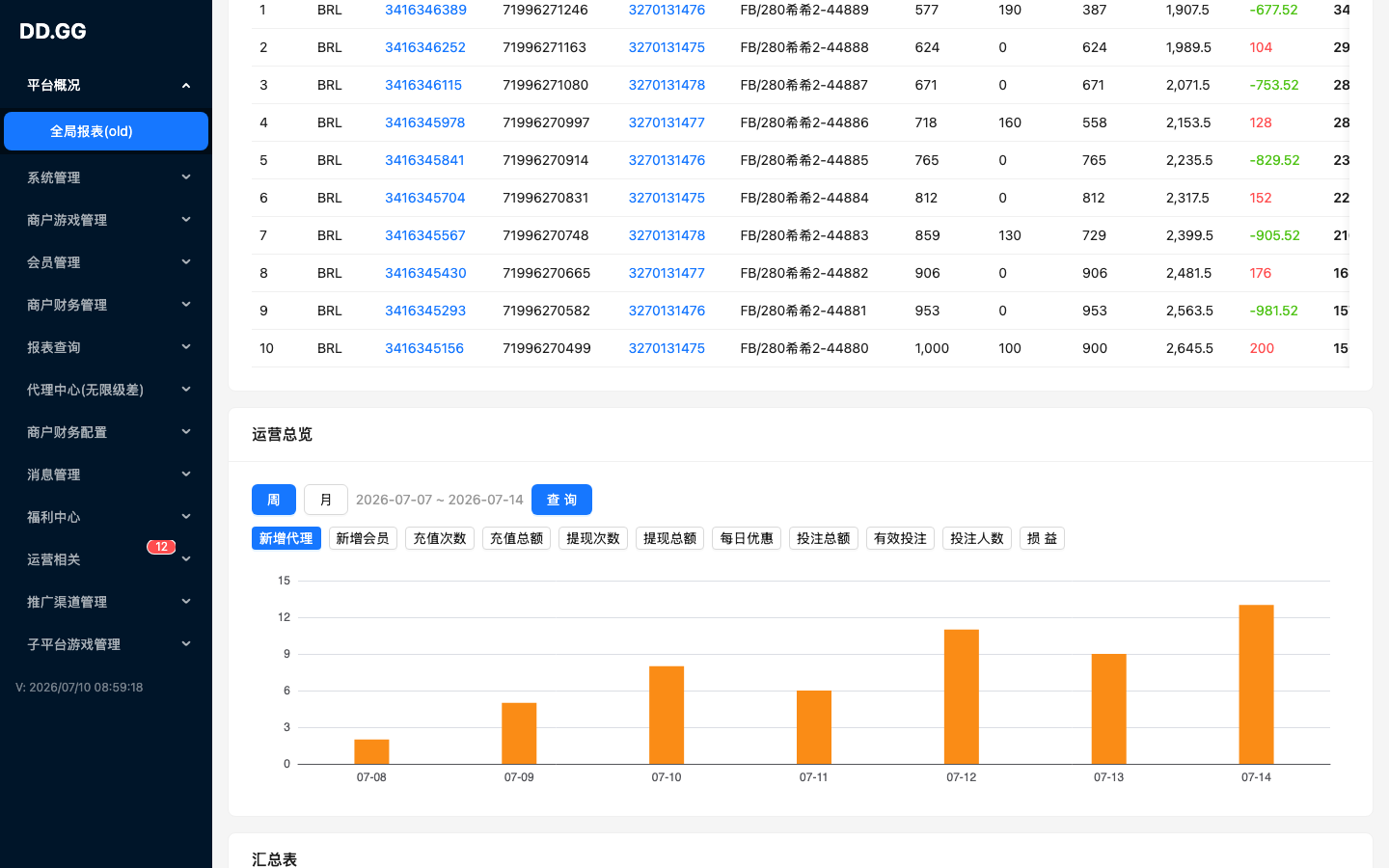Click the 2,399.5 value in row 7
The image size is (1389, 868).
tap(1189, 235)
